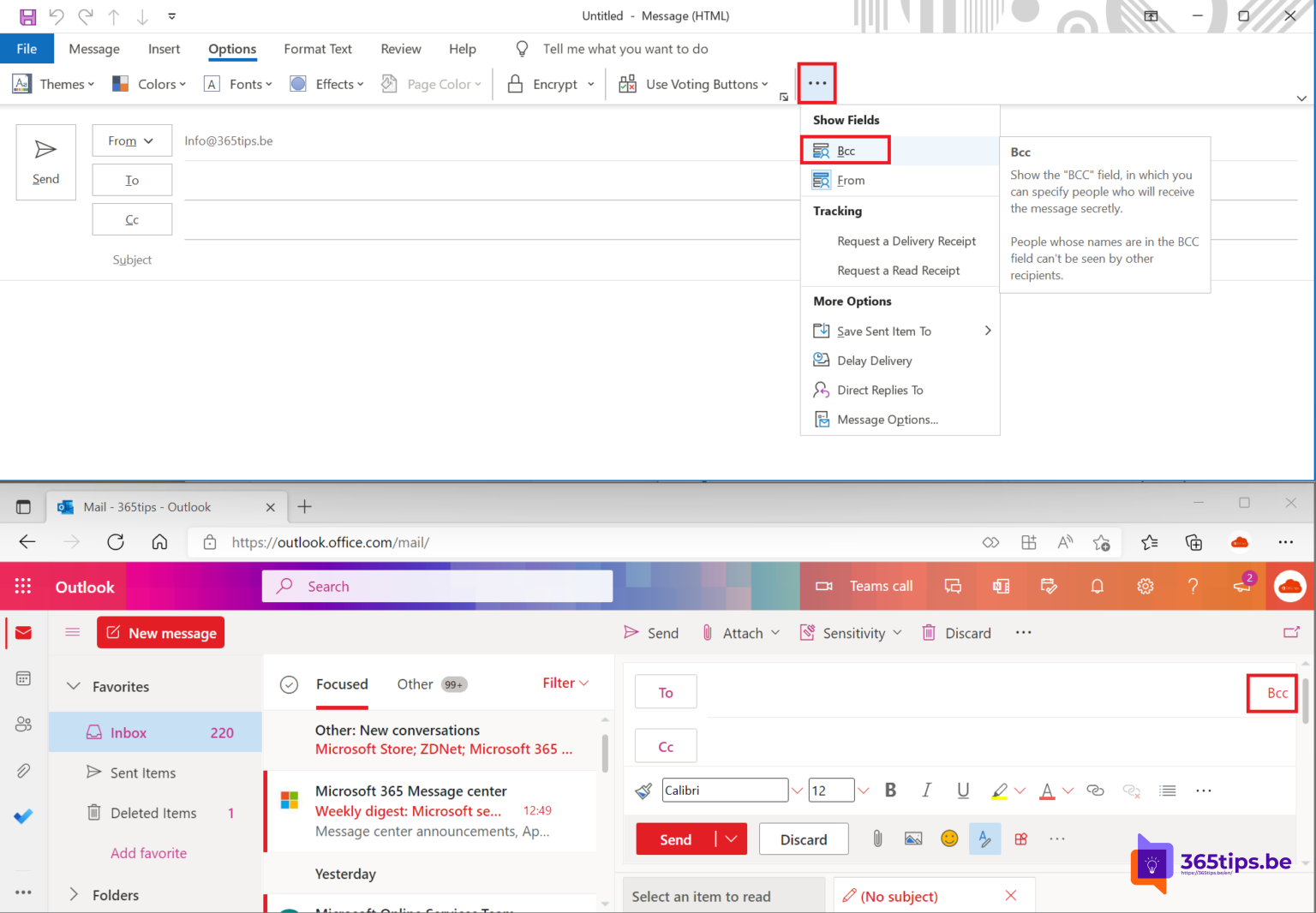Click the Outlook web search field
The image size is (1316, 913).
tap(437, 586)
